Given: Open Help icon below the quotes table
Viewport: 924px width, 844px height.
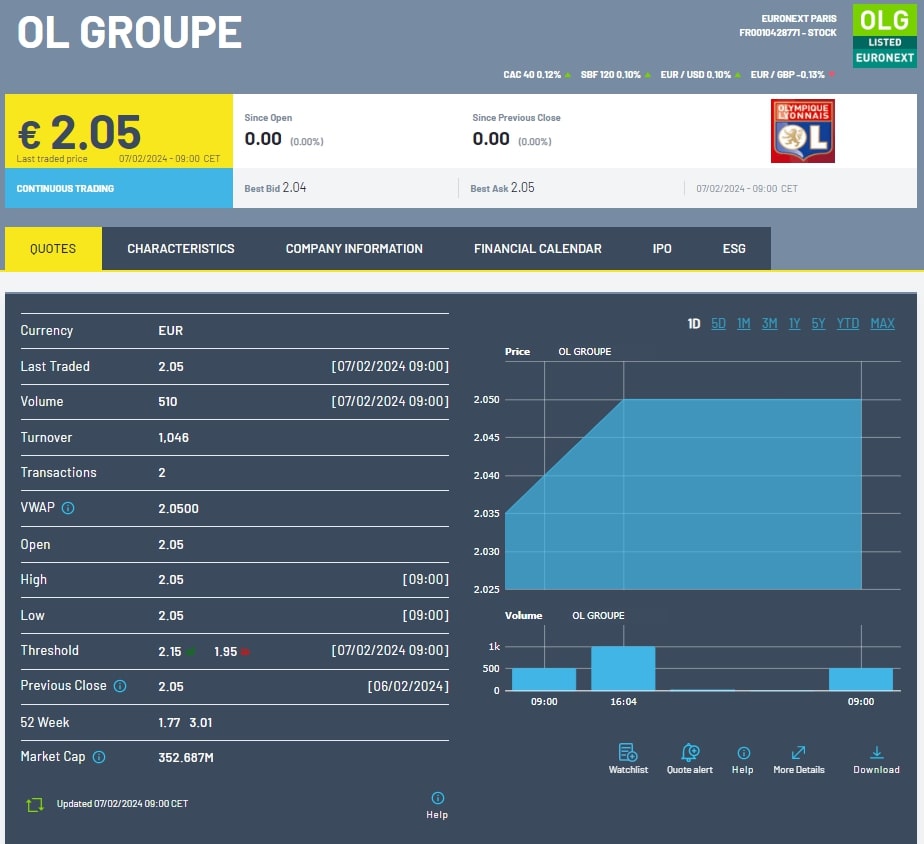Looking at the screenshot, I should click(x=438, y=798).
